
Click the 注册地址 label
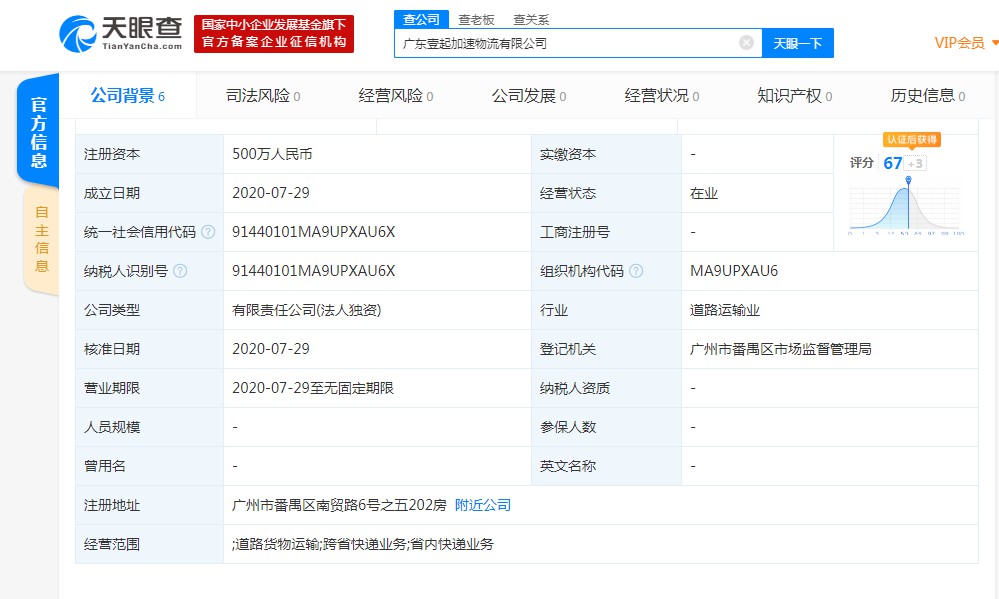click(x=112, y=505)
